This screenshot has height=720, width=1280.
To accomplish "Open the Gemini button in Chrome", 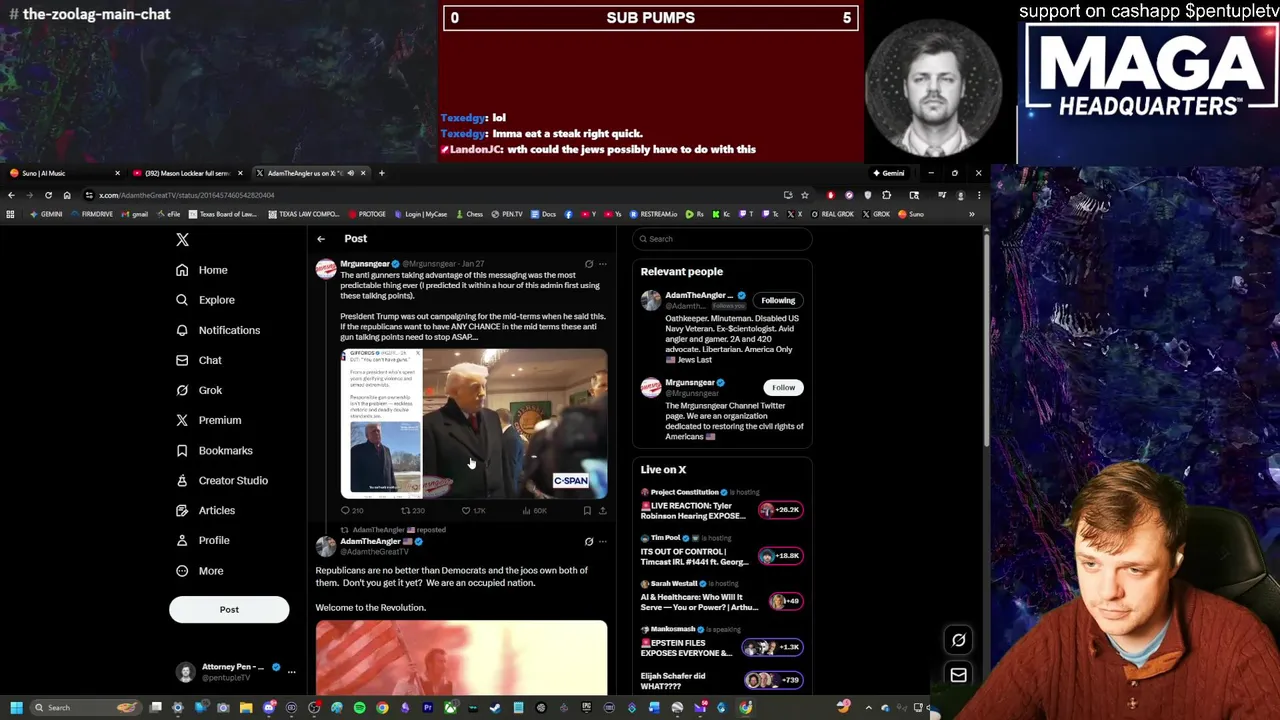I will click(888, 173).
